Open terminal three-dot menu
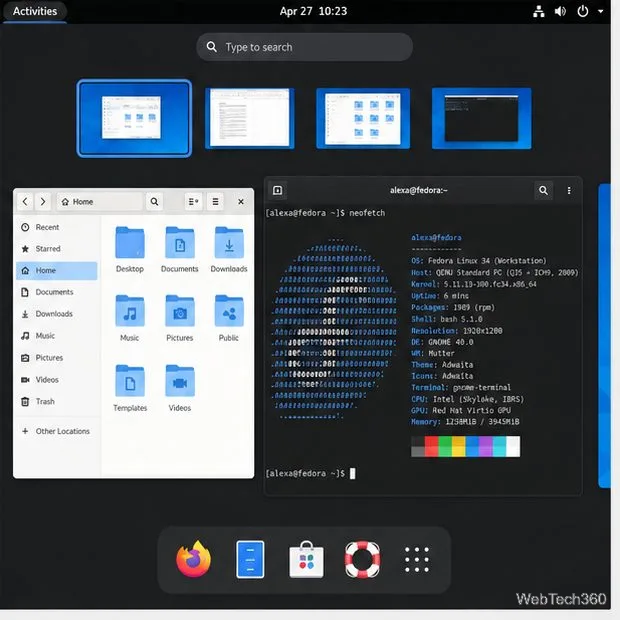The image size is (620, 620). [569, 191]
